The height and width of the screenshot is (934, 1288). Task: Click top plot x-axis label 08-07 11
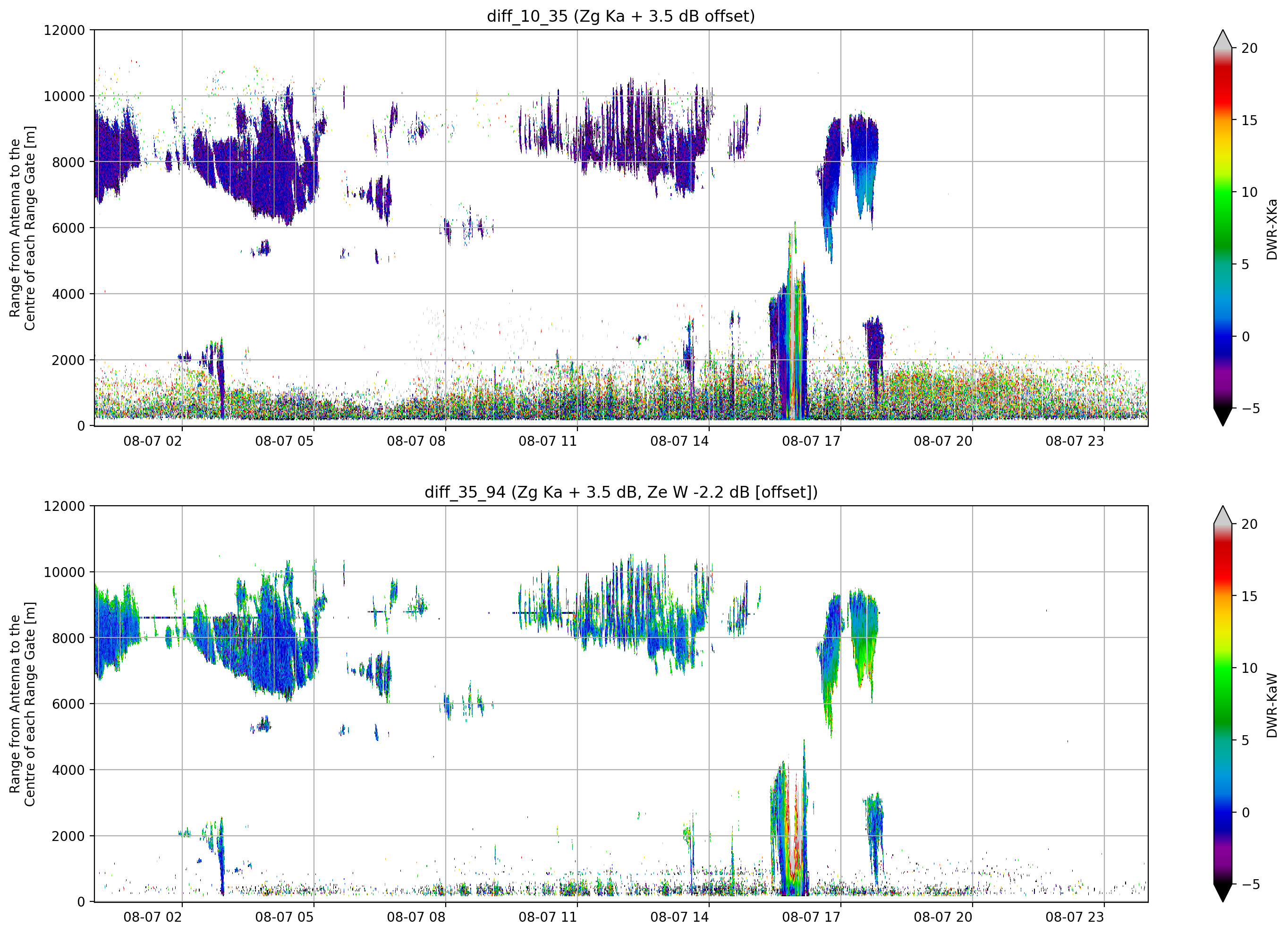(x=548, y=442)
